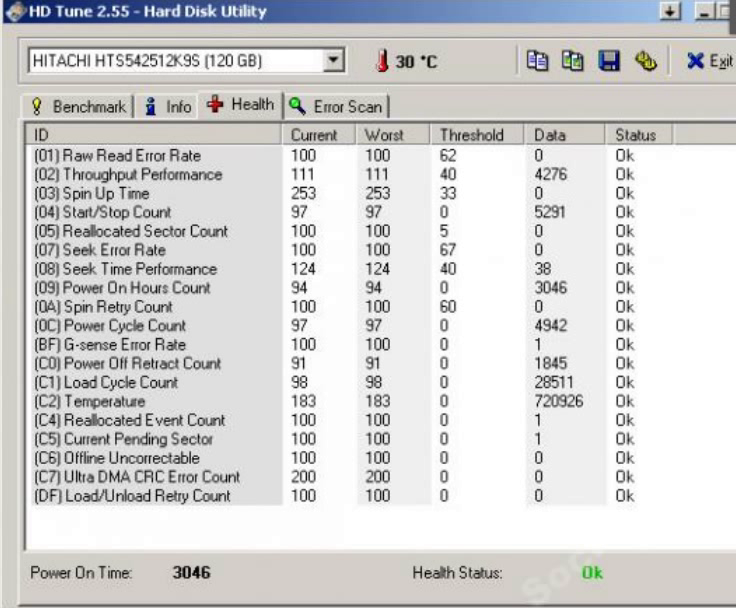Select the (C0) Power Off Retract Count row

pos(380,363)
